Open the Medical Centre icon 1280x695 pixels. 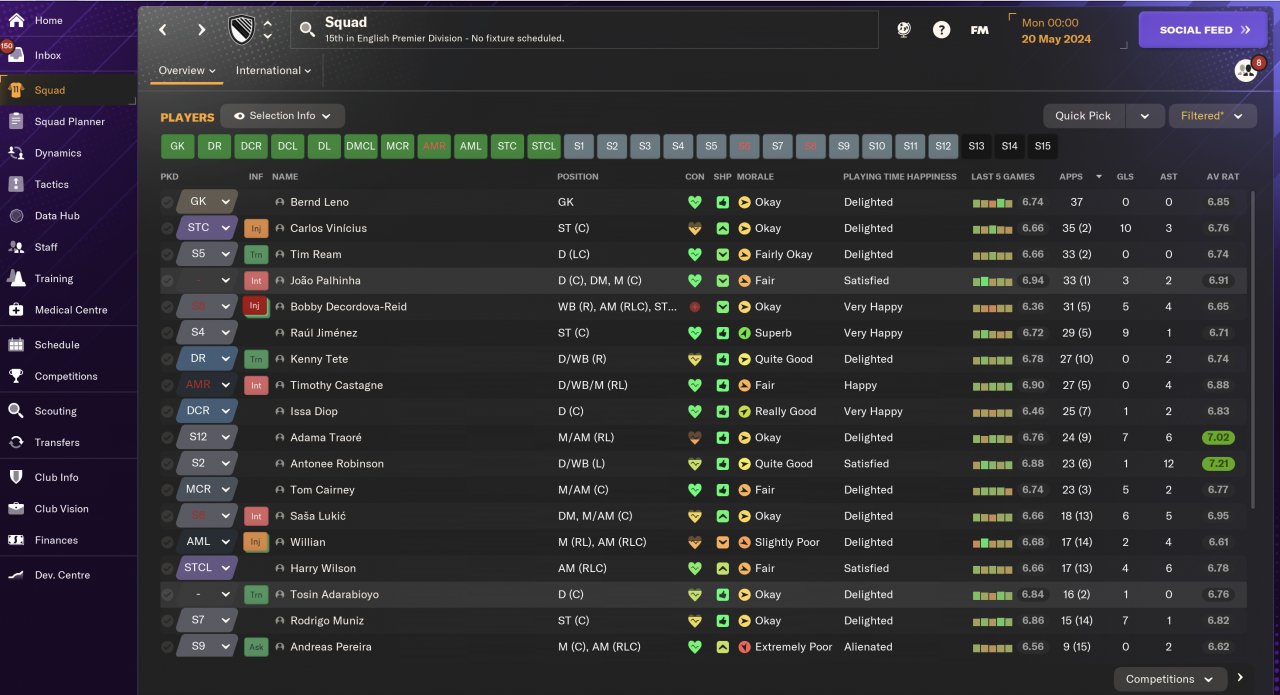(x=16, y=310)
